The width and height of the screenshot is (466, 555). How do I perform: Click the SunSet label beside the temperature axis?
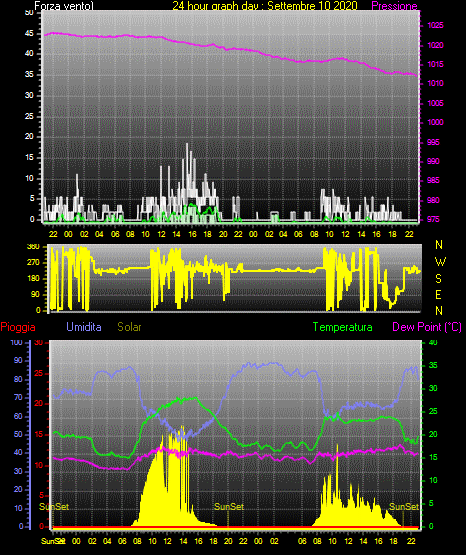404,507
